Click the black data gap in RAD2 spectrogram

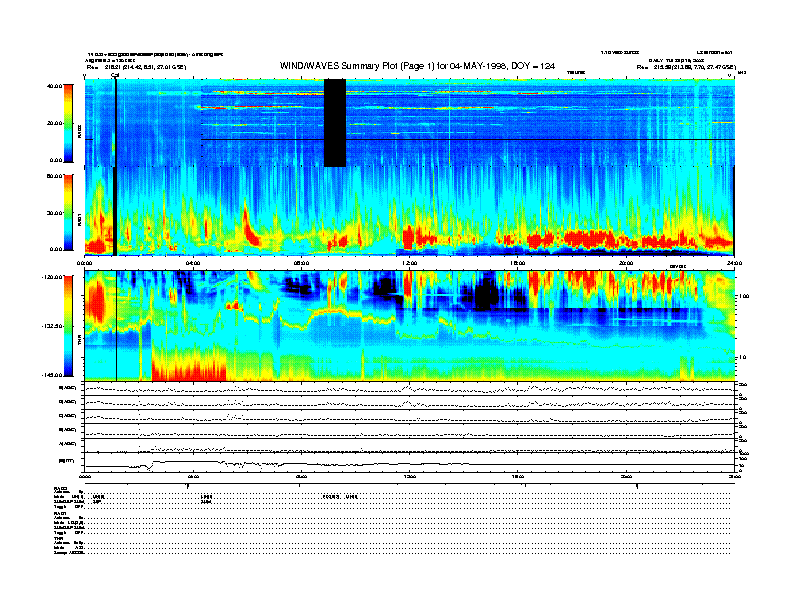pyautogui.click(x=334, y=123)
